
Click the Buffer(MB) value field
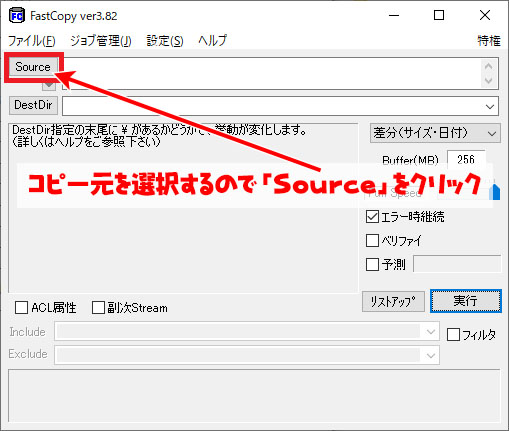pos(466,160)
